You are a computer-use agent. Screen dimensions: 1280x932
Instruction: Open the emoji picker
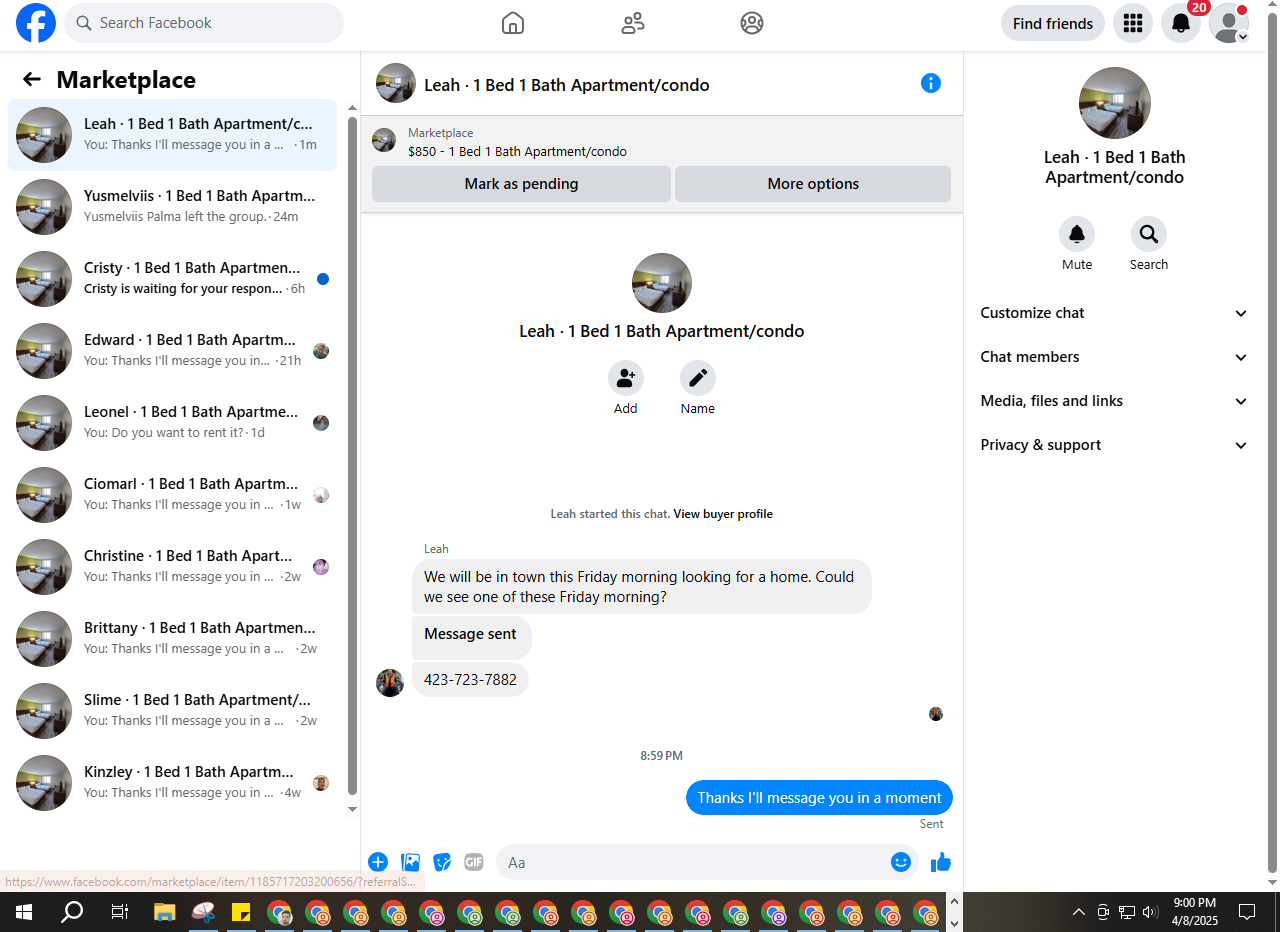(x=901, y=862)
